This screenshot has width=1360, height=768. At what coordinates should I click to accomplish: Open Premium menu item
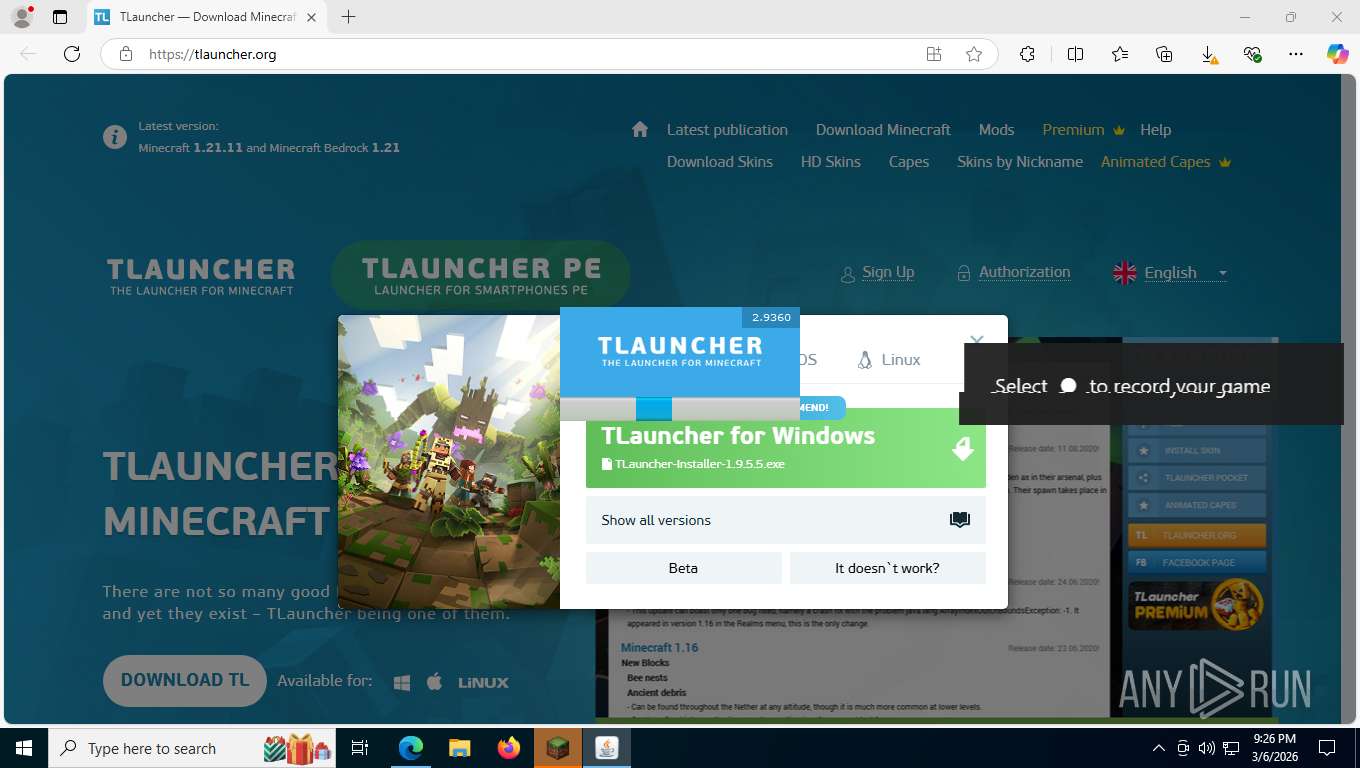click(1084, 130)
